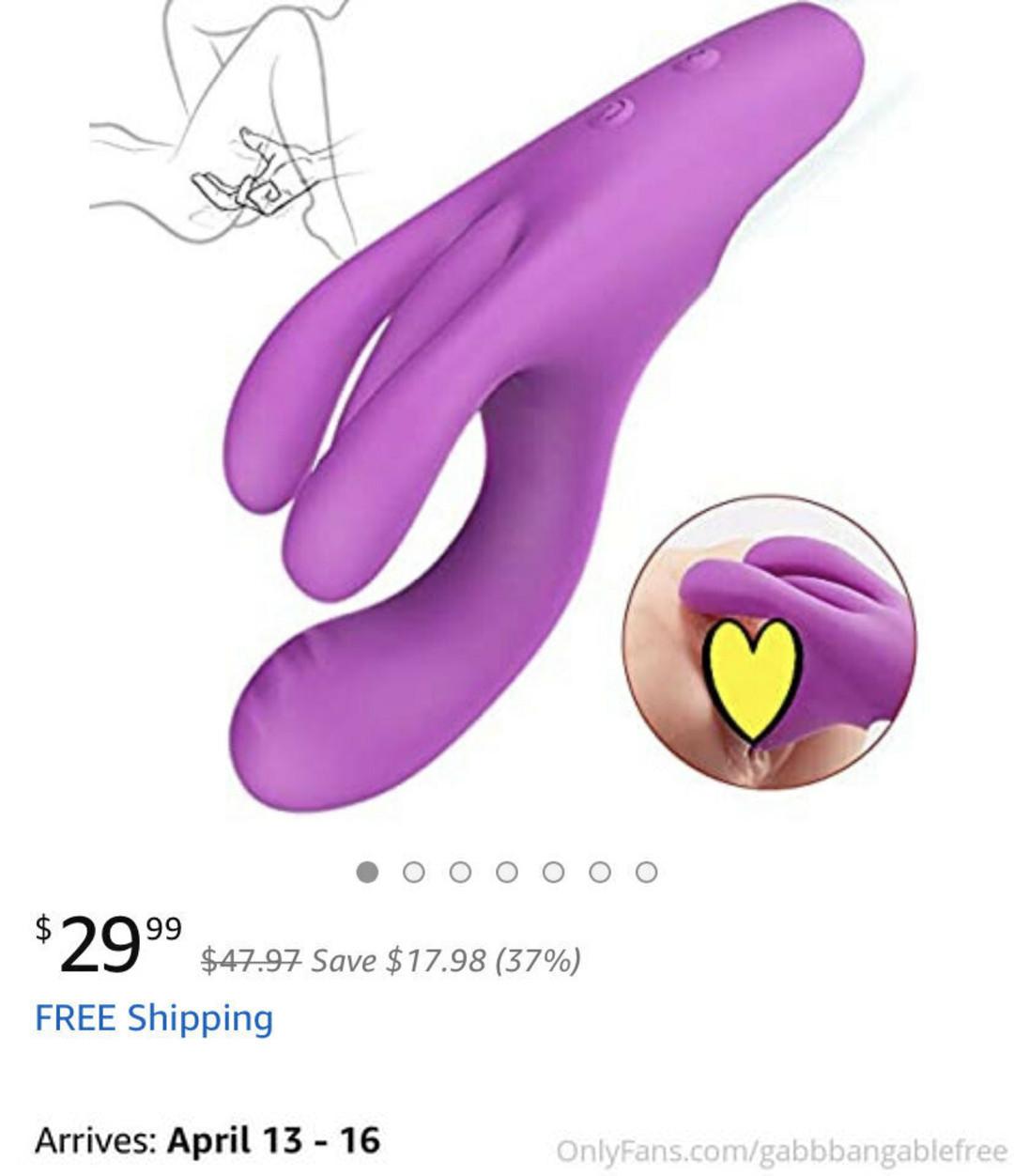Viewport: 1014px width, 1176px height.
Task: Open the FREE Shipping link
Action: [x=154, y=1018]
